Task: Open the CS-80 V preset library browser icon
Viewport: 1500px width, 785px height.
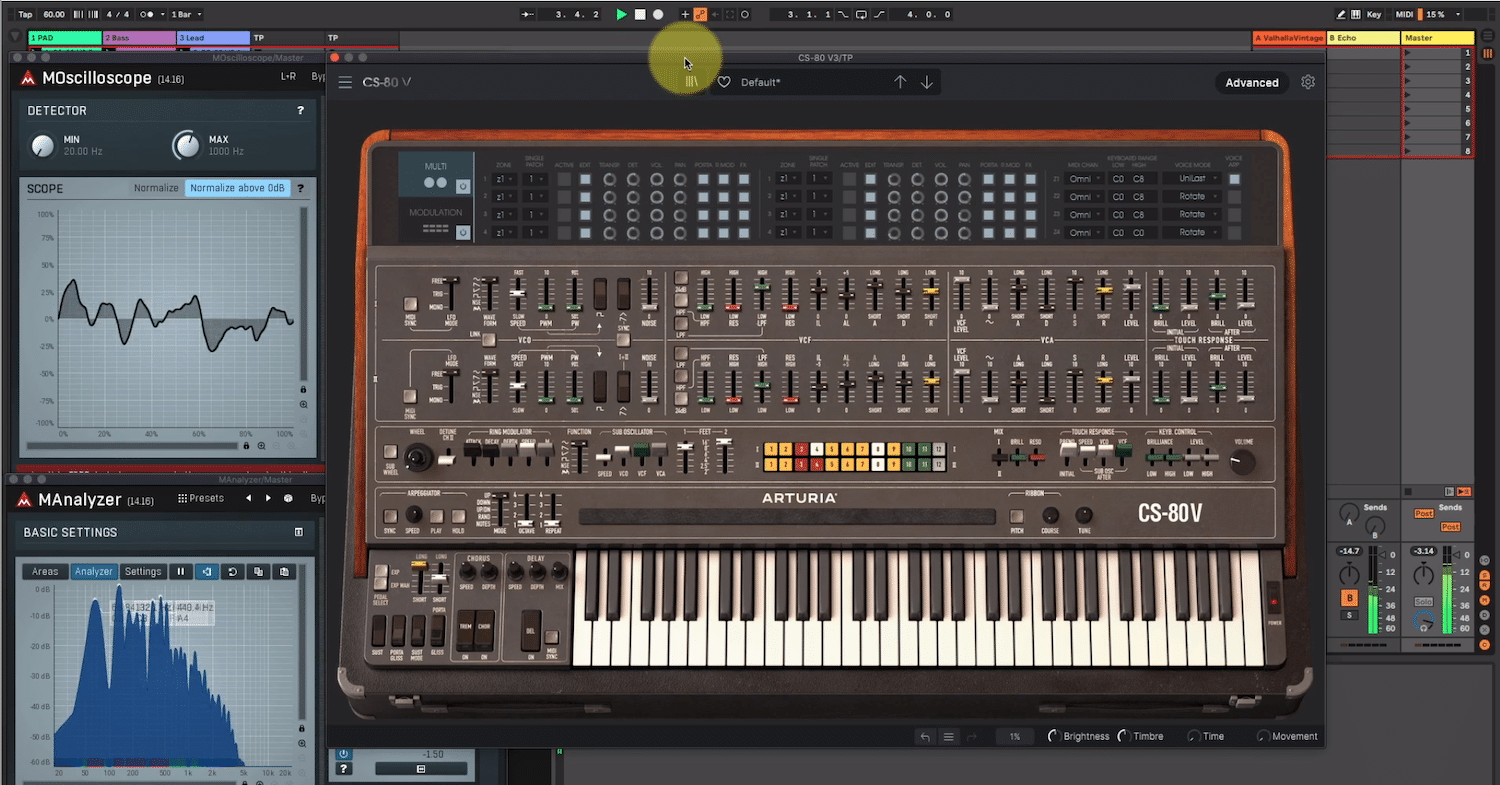Action: pyautogui.click(x=691, y=82)
